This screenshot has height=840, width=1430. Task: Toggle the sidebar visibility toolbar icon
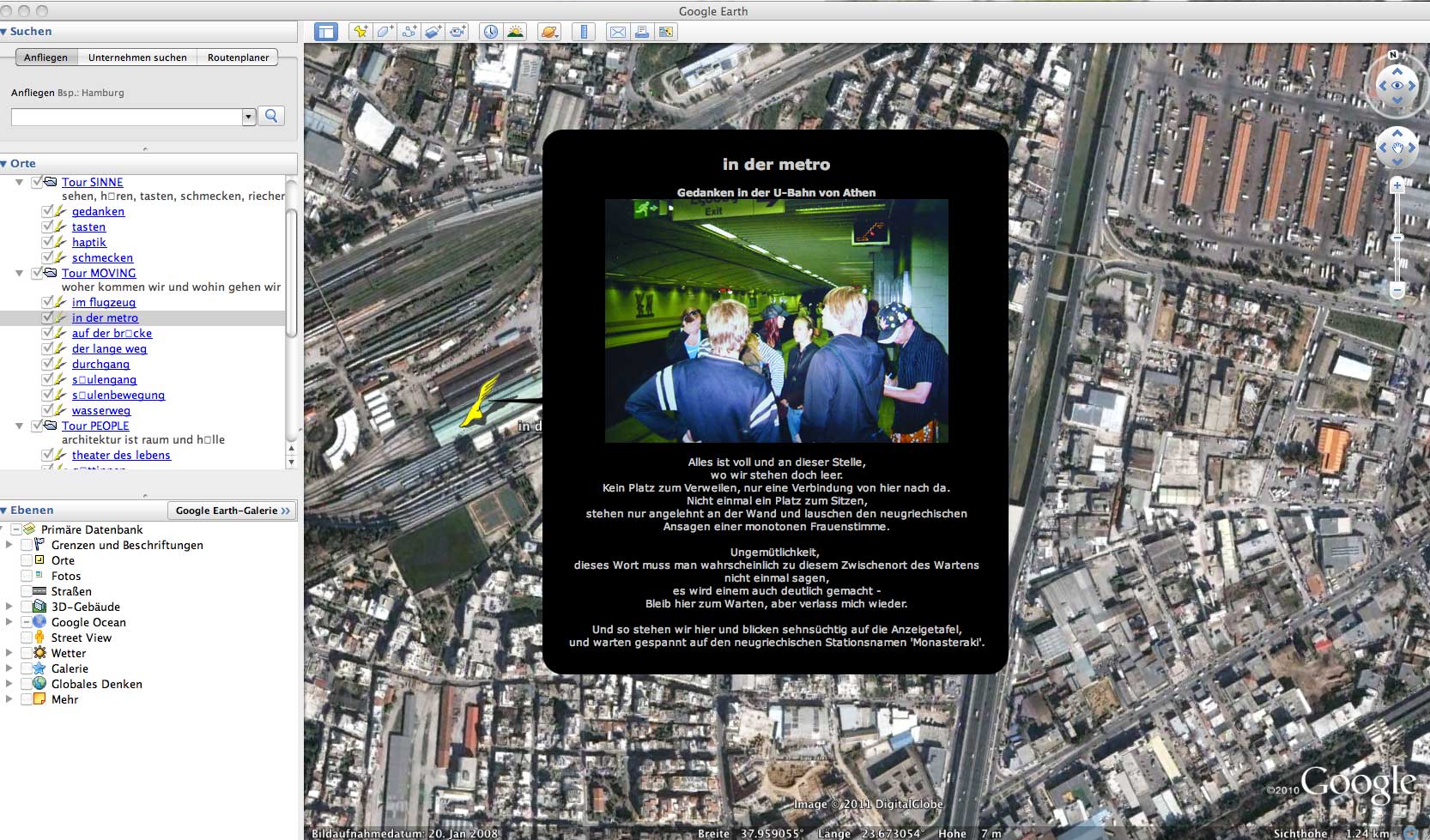[326, 32]
